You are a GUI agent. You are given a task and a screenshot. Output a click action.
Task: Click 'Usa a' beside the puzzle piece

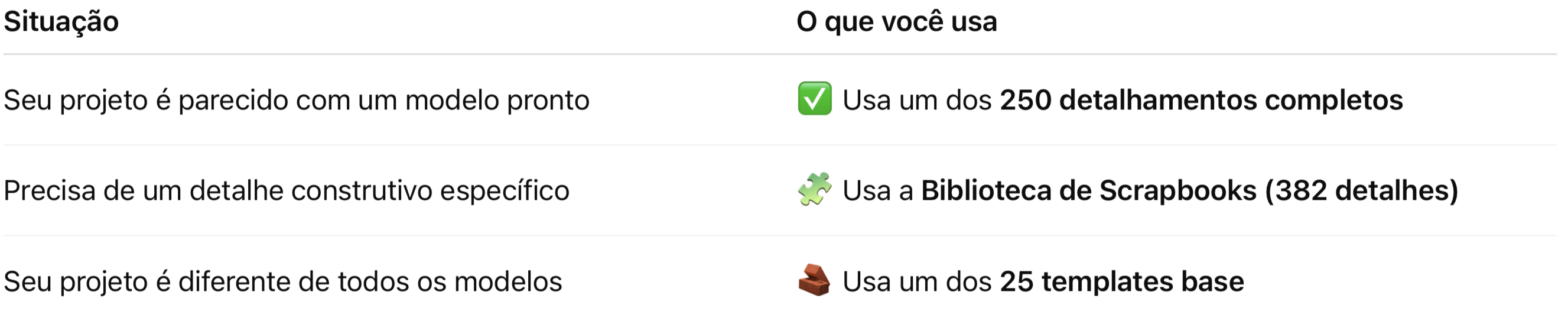877,190
